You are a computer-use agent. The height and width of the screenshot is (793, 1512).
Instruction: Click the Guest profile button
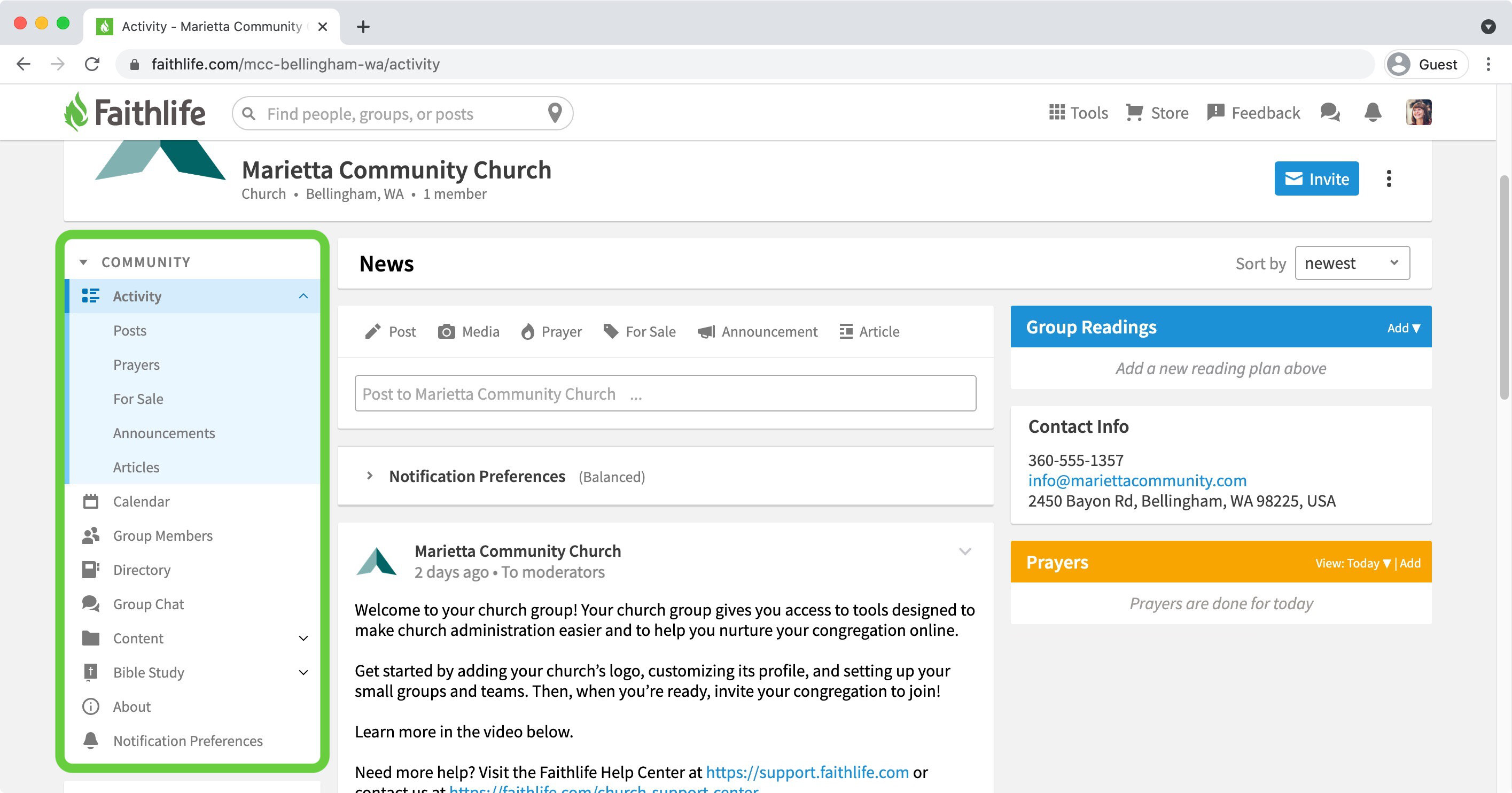tap(1427, 64)
